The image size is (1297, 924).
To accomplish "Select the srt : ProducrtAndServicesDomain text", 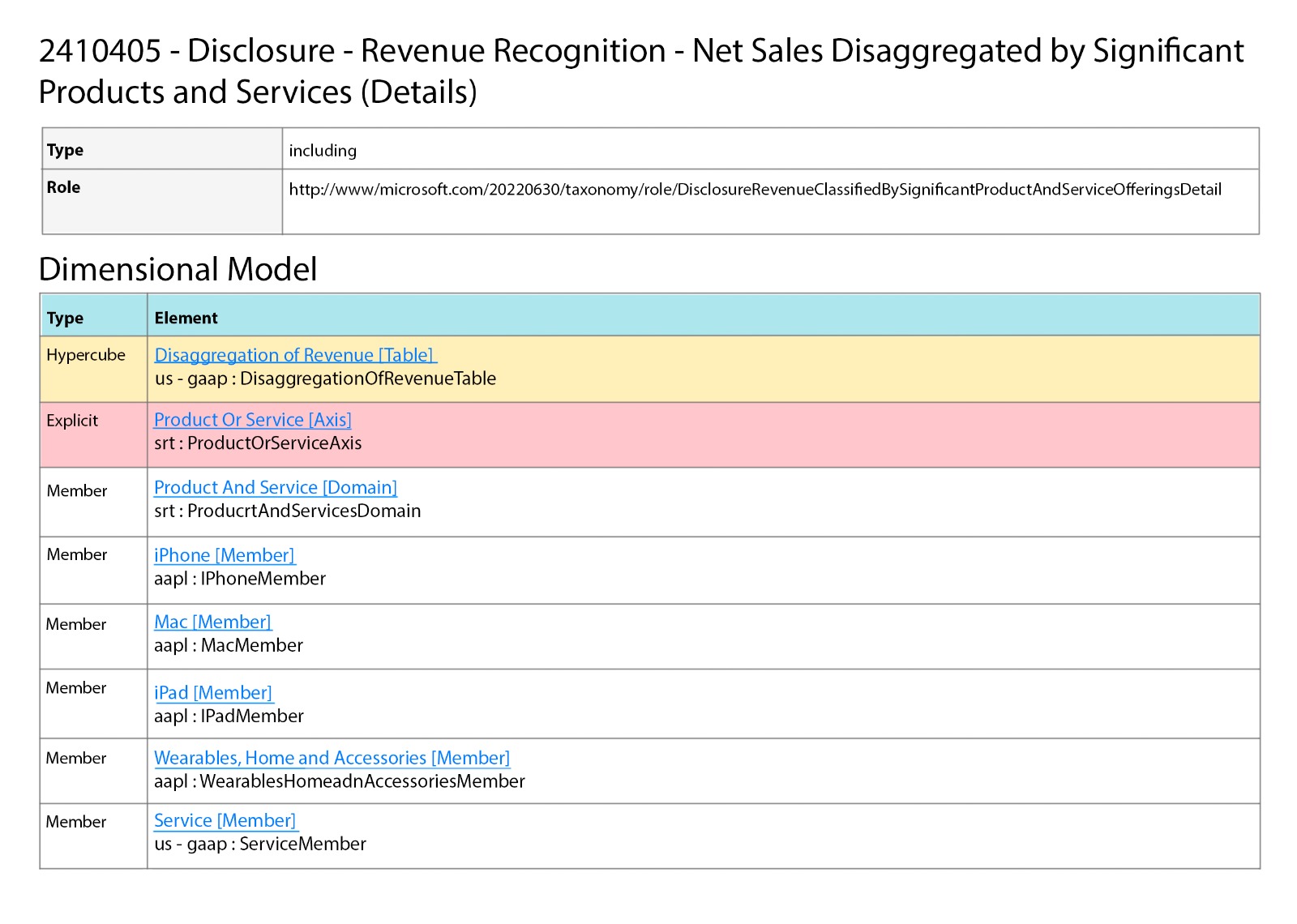I will tap(288, 511).
